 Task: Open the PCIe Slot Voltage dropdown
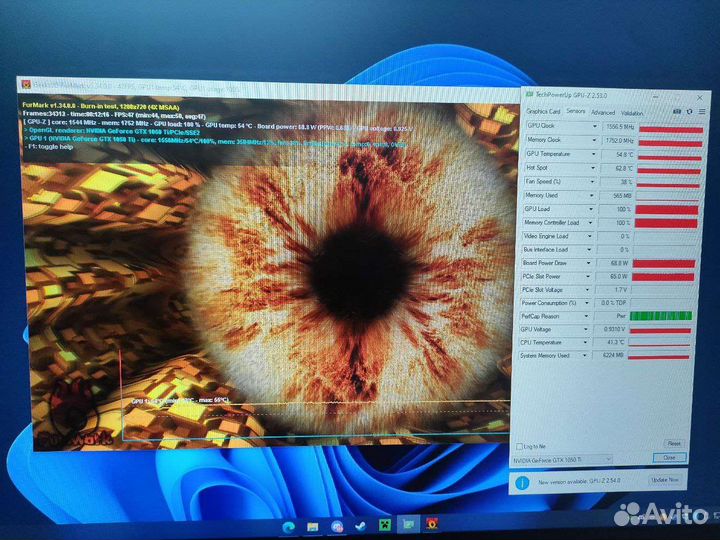587,290
